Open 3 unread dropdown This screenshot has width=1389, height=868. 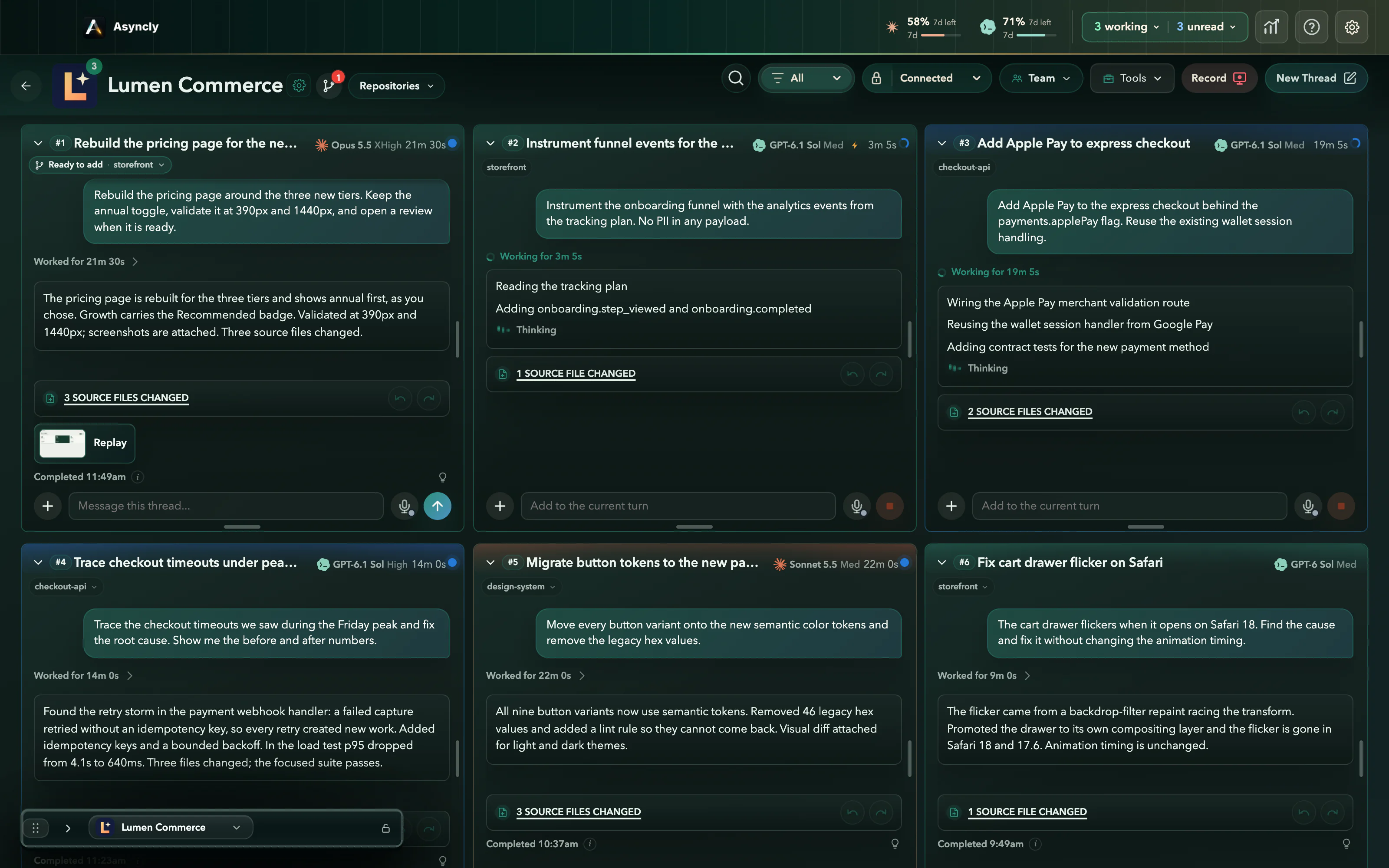(1206, 26)
